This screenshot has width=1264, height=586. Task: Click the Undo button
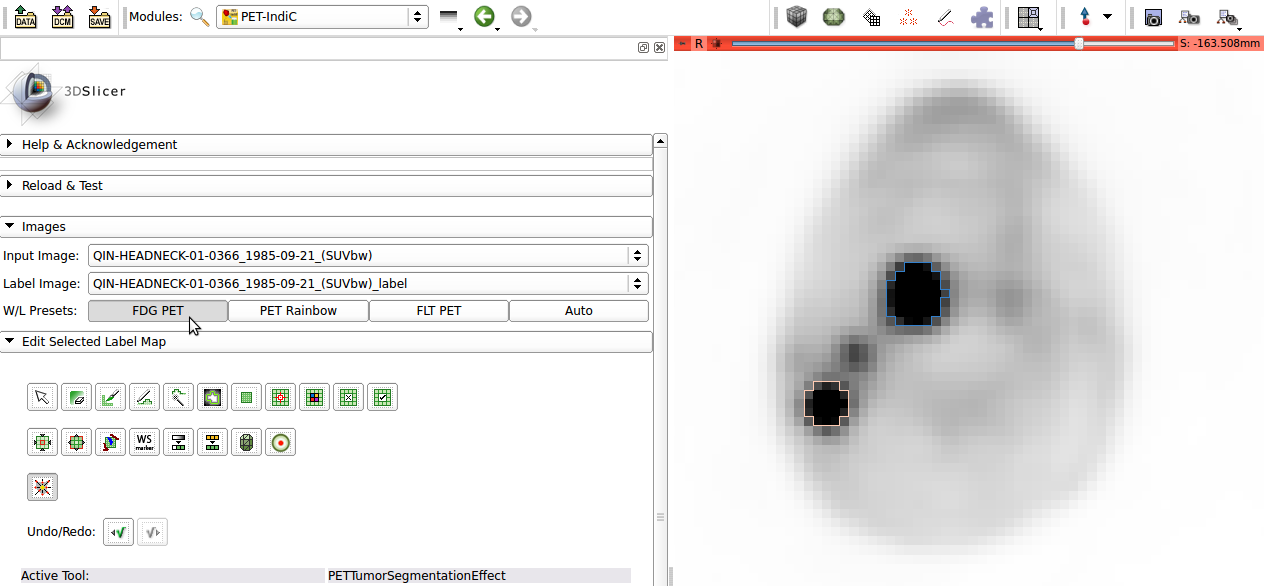[x=119, y=532]
